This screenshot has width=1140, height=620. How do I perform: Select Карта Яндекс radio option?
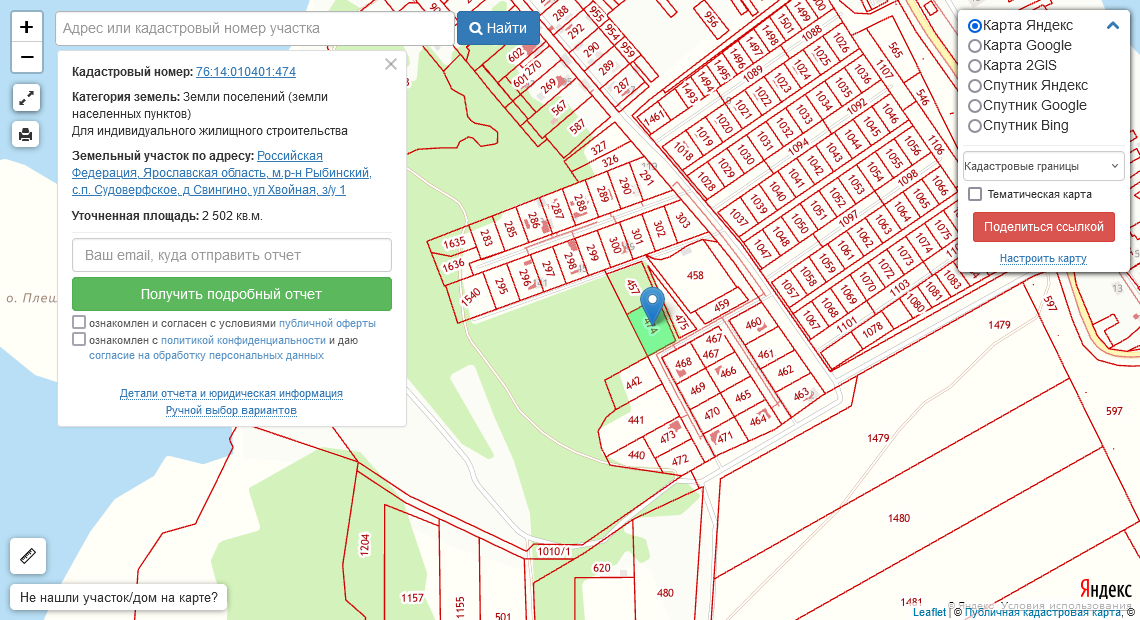(x=975, y=26)
